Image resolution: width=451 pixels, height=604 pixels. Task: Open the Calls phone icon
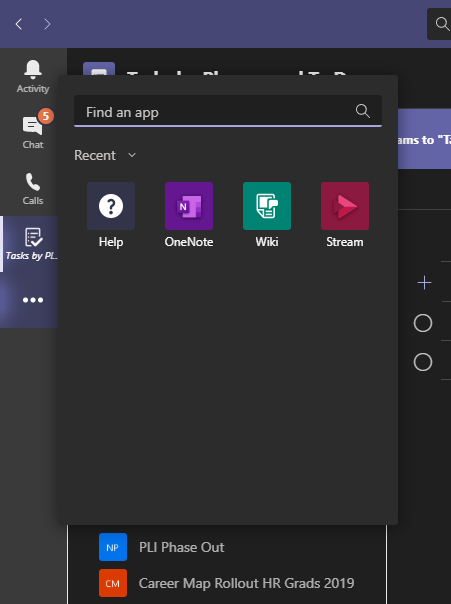click(33, 189)
